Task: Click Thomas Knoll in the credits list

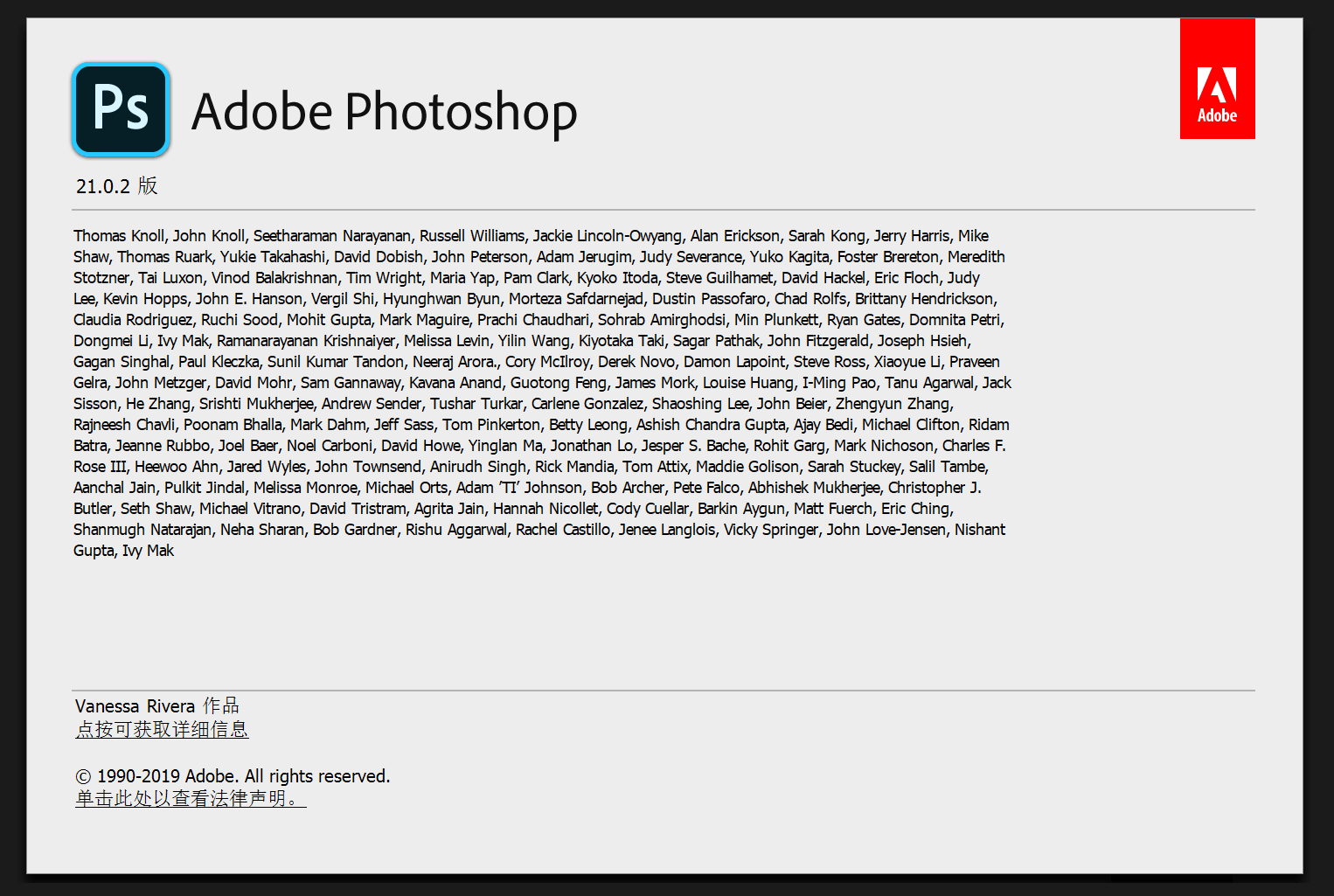Action: [119, 235]
